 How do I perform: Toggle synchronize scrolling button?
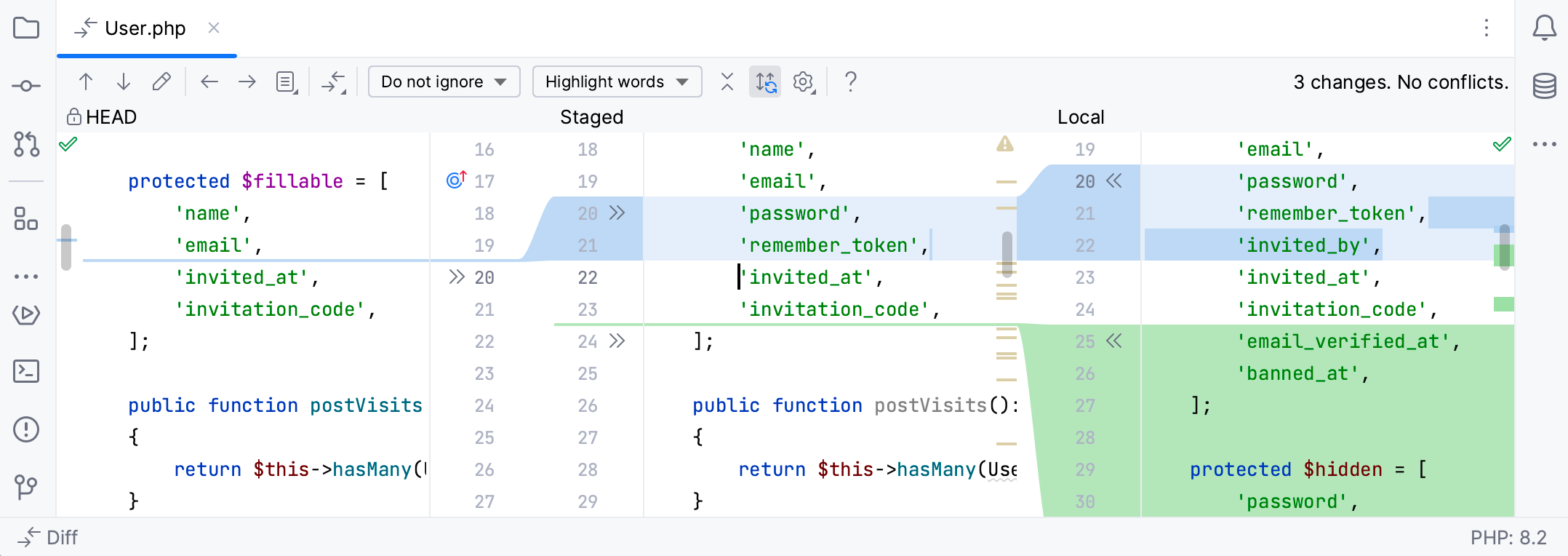point(765,82)
